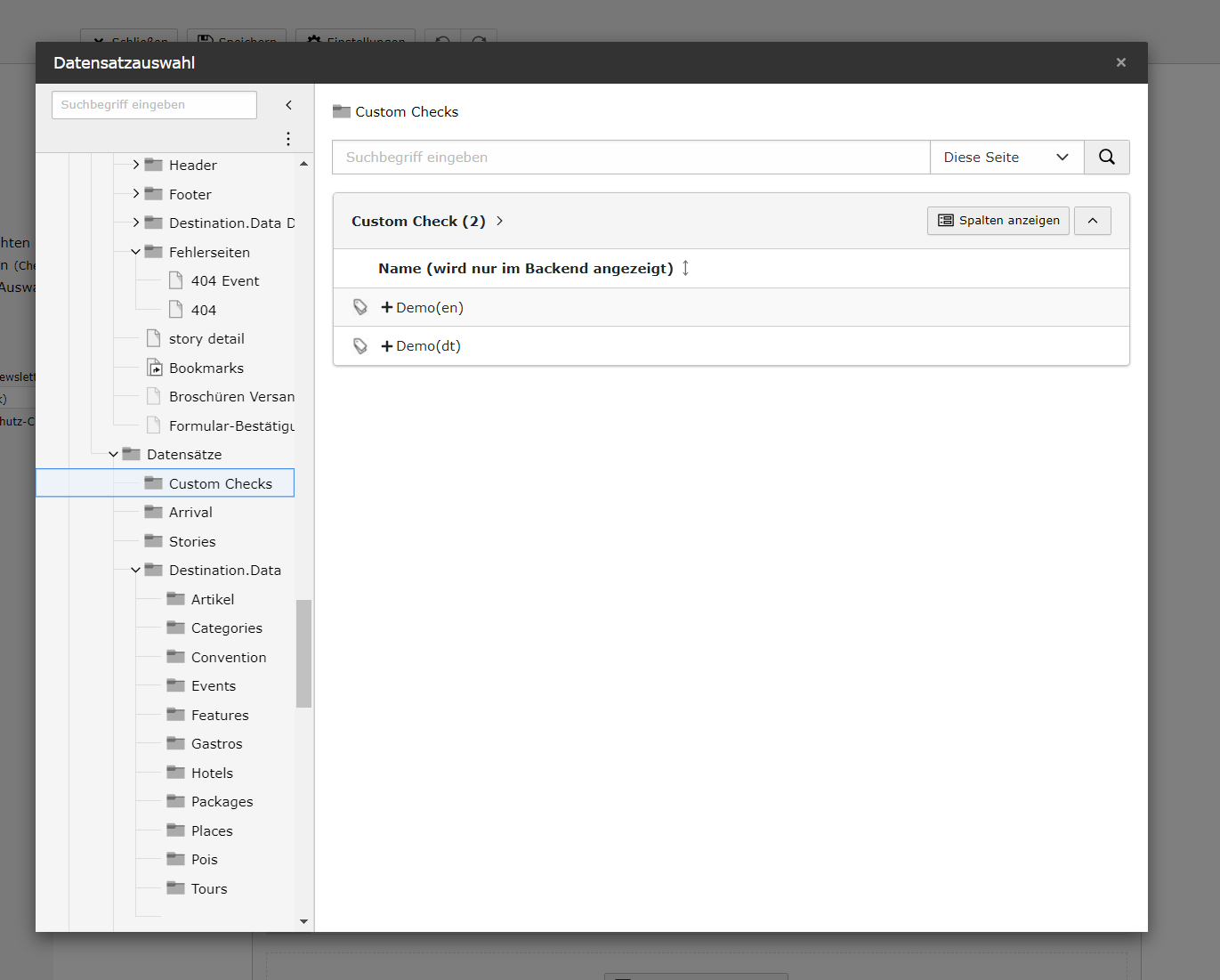Click the tag icon beside Demo(dt)

pos(360,346)
